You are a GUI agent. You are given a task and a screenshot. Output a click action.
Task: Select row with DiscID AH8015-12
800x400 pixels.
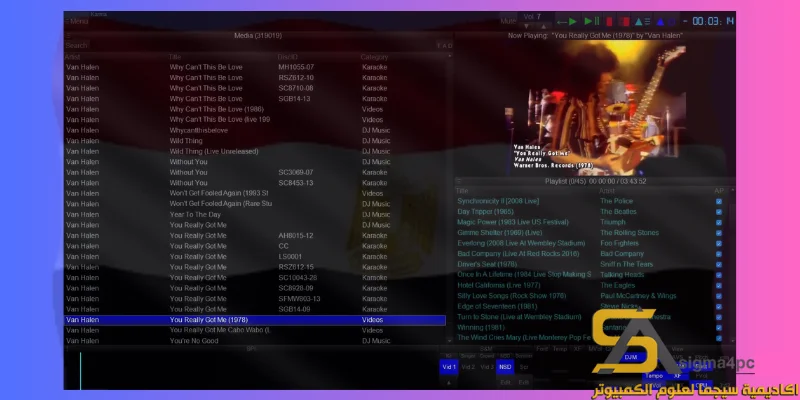[255, 236]
